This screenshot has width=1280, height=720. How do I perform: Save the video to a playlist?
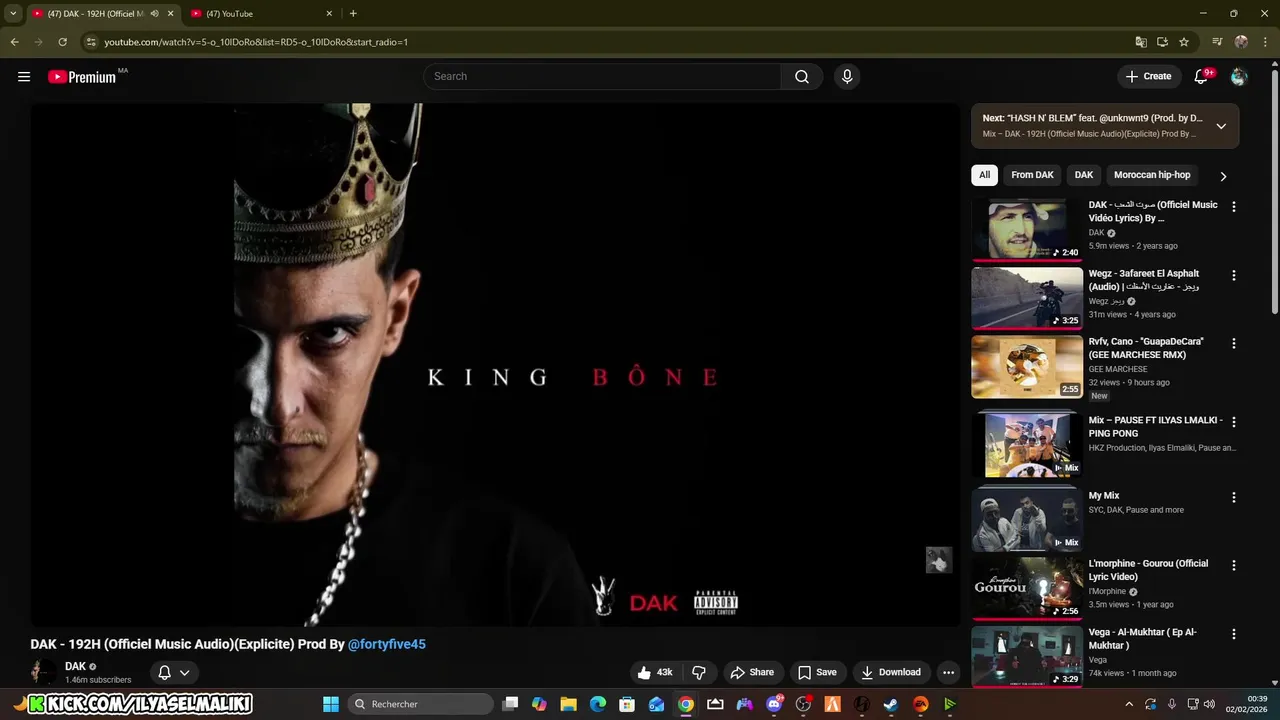[x=817, y=672]
